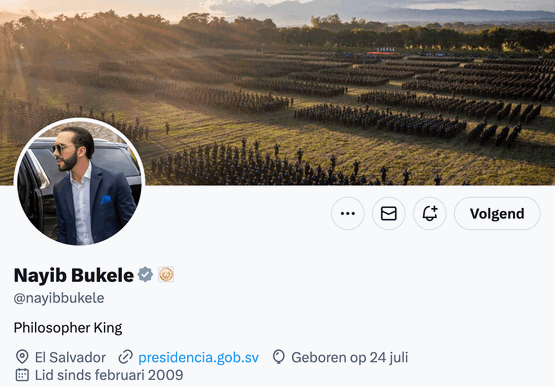Viewport: 555px width, 386px height.
Task: Enable notifications with the bell plus icon
Action: coord(430,213)
